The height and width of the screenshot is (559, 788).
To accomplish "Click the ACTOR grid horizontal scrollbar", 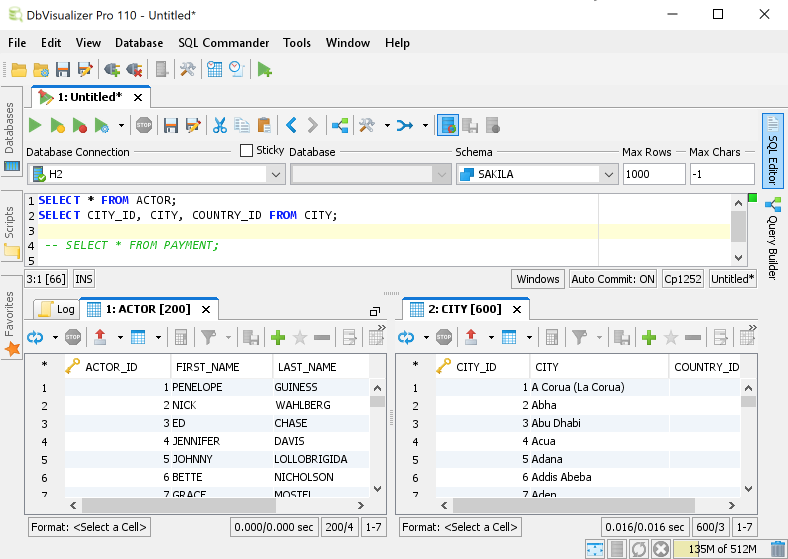I will point(178,505).
